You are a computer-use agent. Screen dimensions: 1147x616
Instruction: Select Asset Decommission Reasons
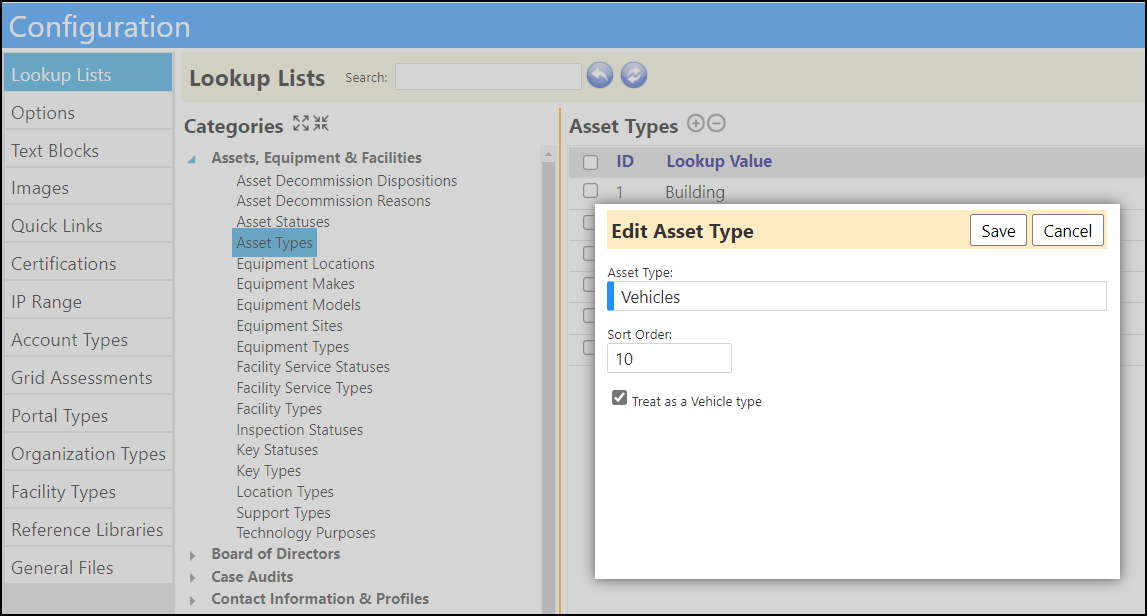pos(334,200)
